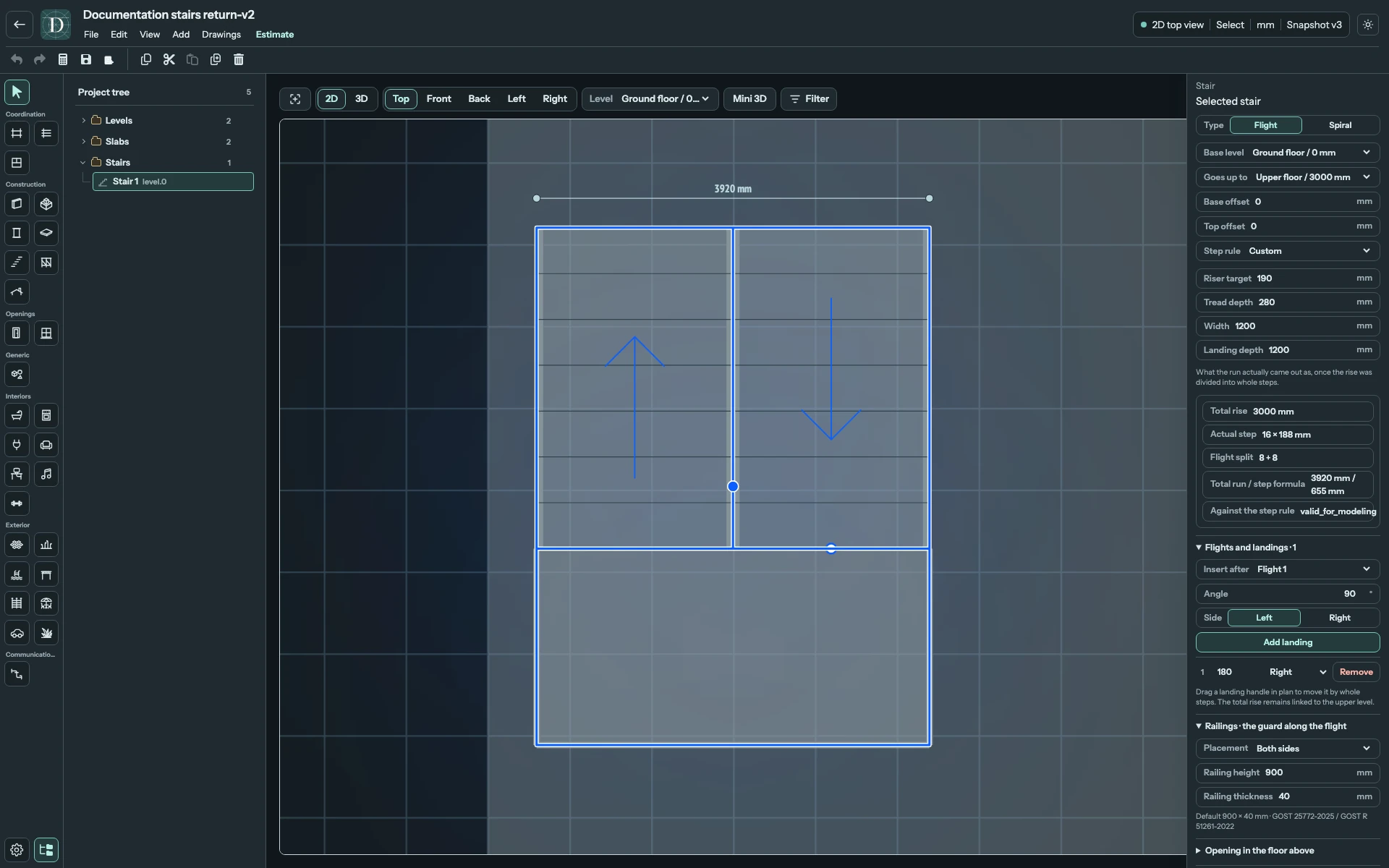Set stair type to Flight

pyautogui.click(x=1265, y=125)
